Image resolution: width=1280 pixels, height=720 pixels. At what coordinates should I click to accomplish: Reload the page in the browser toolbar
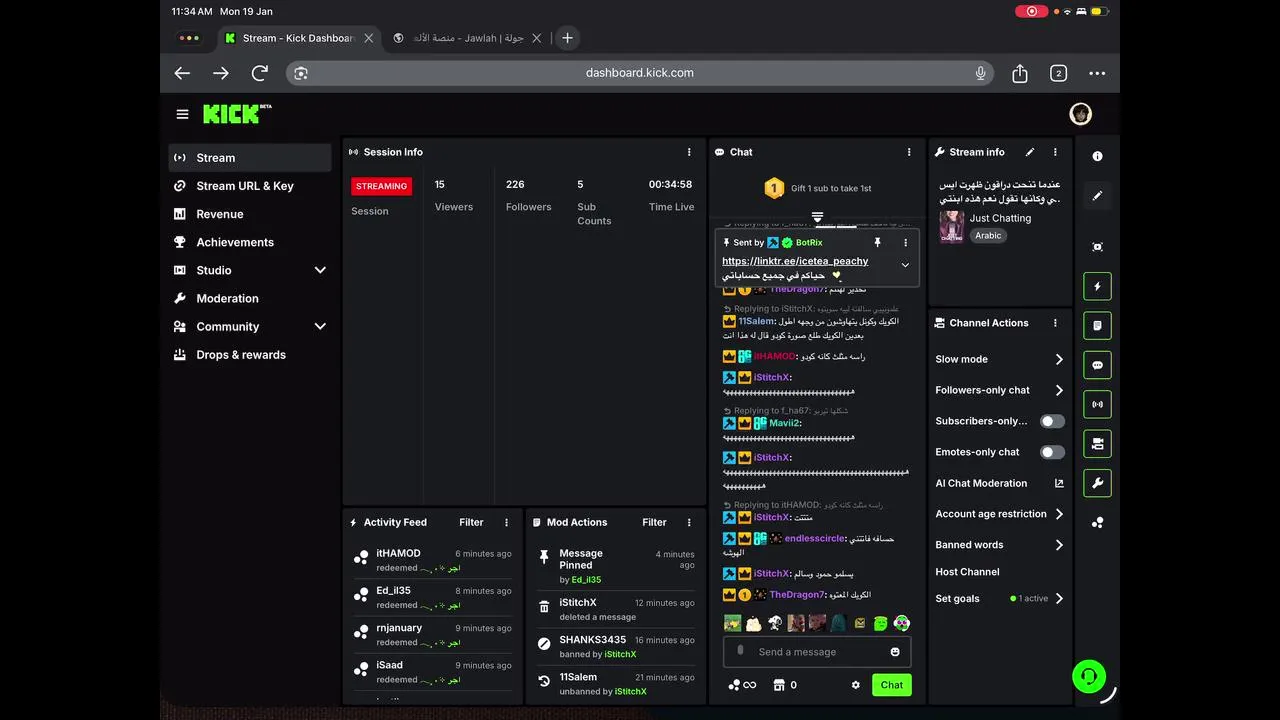(x=259, y=73)
